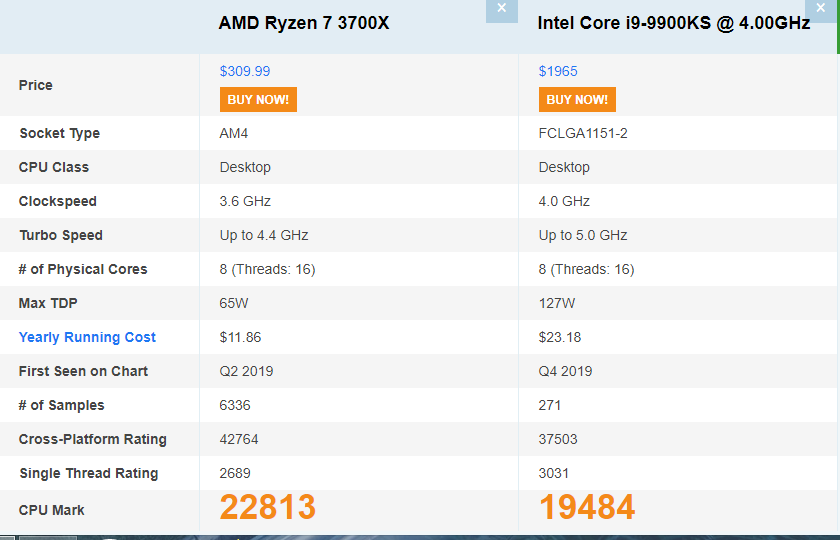The image size is (840, 540).
Task: Click the 127W TDP value
Action: click(x=557, y=303)
